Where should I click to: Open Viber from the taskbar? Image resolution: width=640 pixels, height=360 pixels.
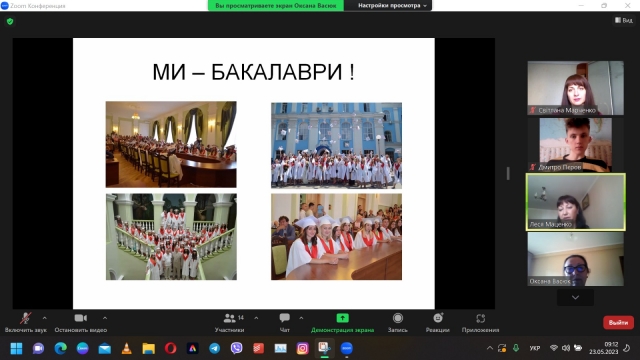pos(236,348)
